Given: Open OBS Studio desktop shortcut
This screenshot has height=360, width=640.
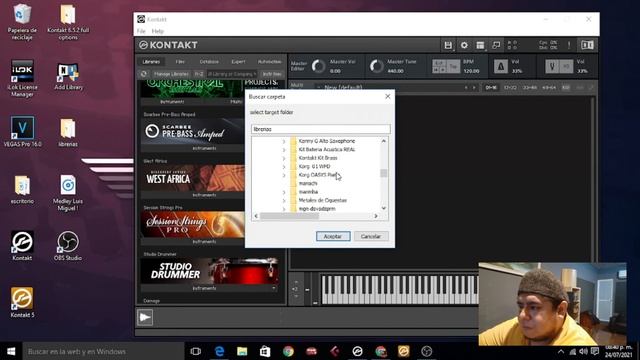Looking at the screenshot, I should tap(68, 246).
